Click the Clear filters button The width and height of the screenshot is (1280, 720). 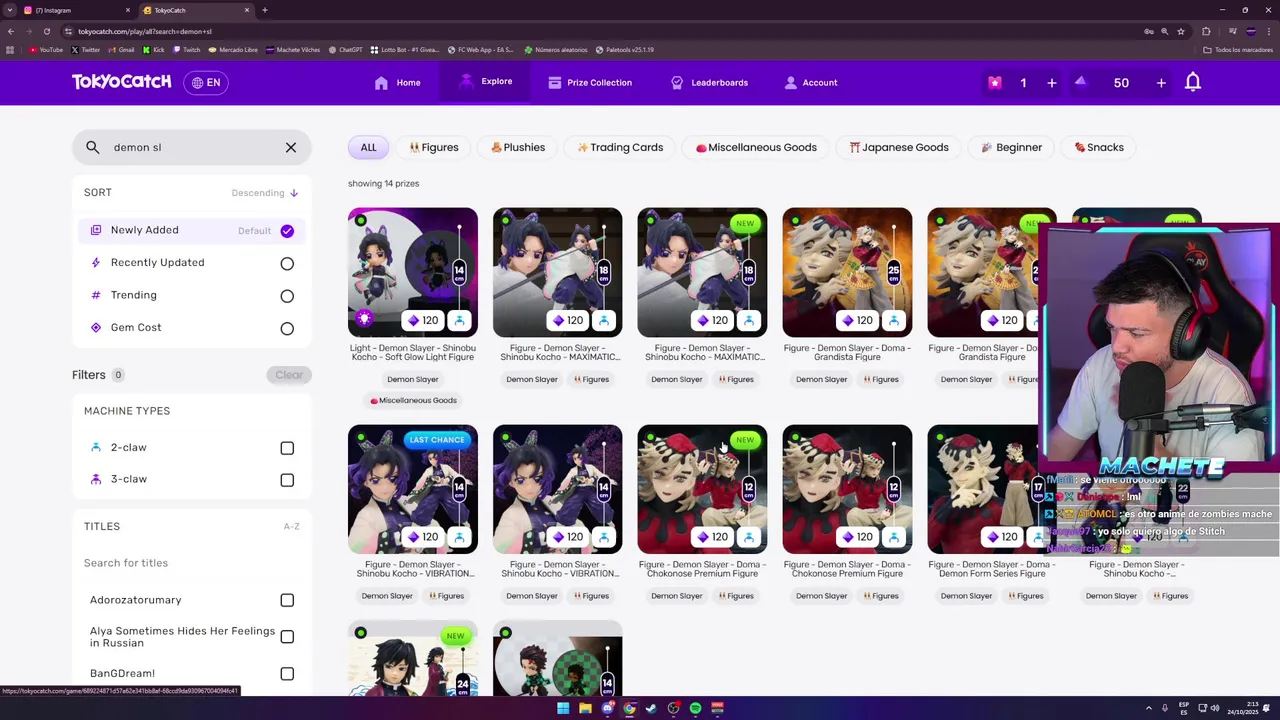coord(289,375)
